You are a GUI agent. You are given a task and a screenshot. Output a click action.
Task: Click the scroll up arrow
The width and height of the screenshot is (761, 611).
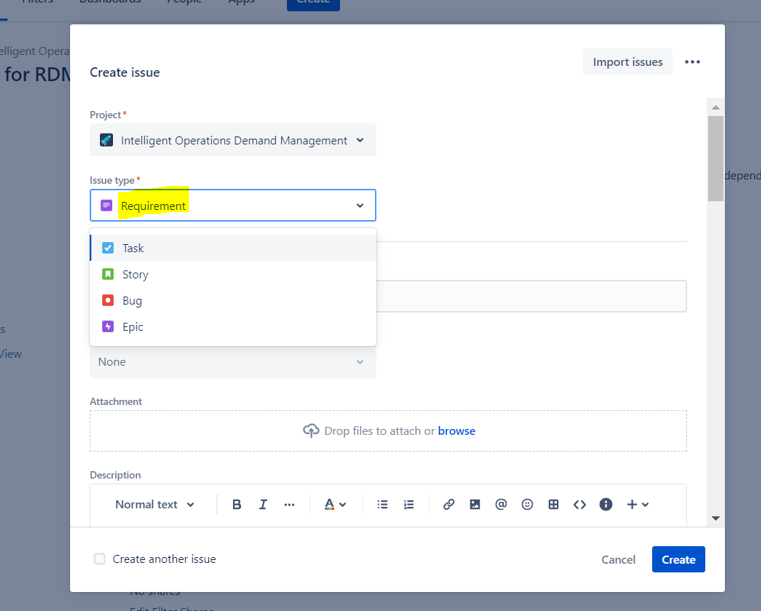click(715, 107)
